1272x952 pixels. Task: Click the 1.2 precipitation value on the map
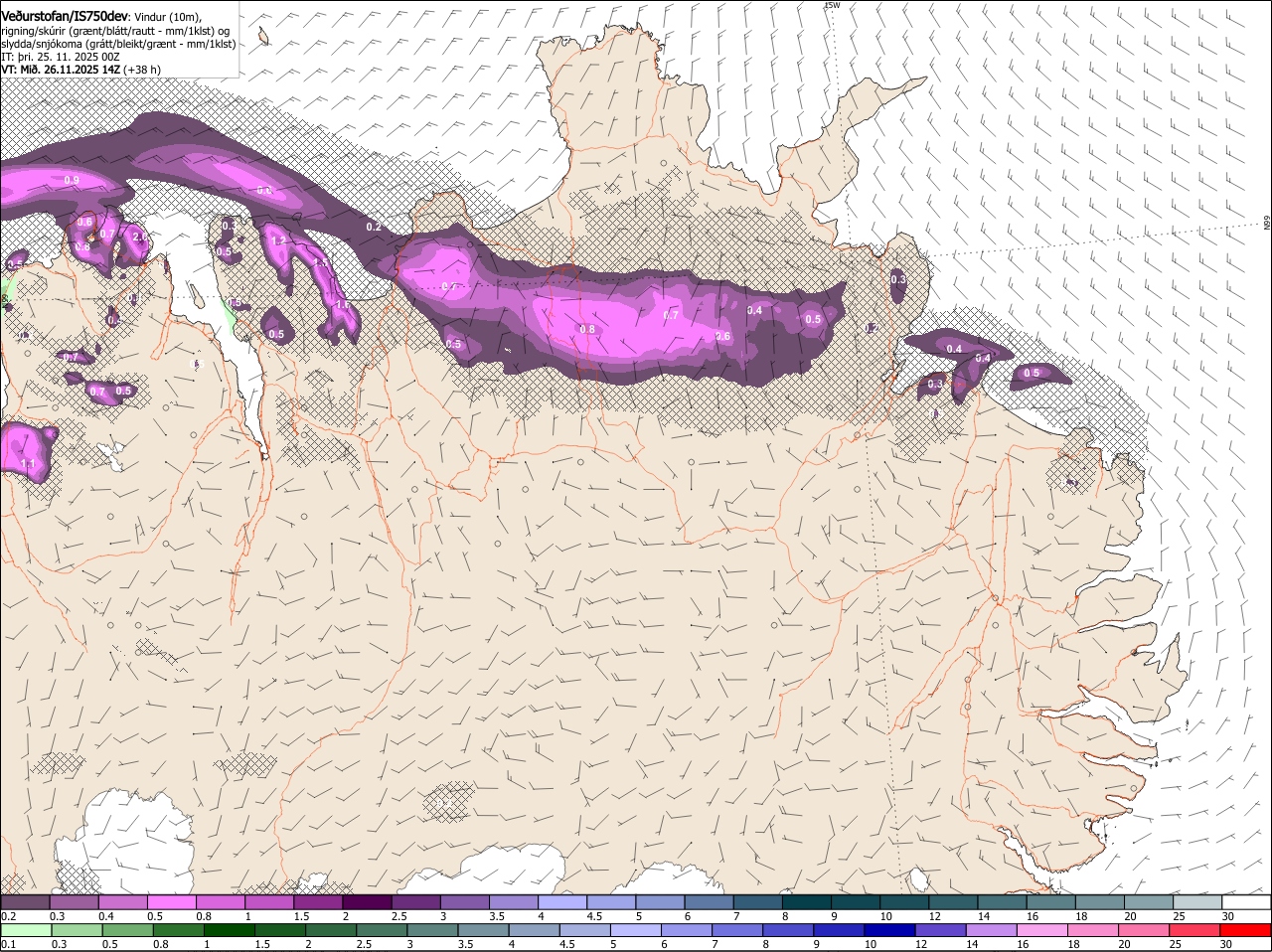click(278, 241)
